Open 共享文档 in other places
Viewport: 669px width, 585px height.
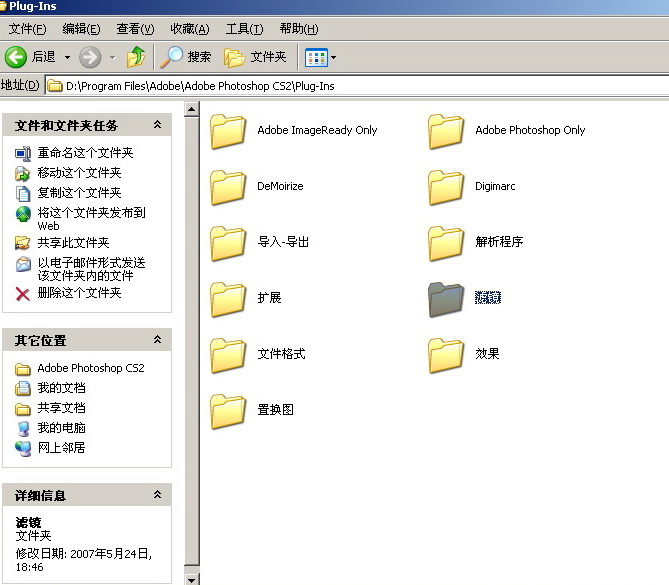(61, 408)
